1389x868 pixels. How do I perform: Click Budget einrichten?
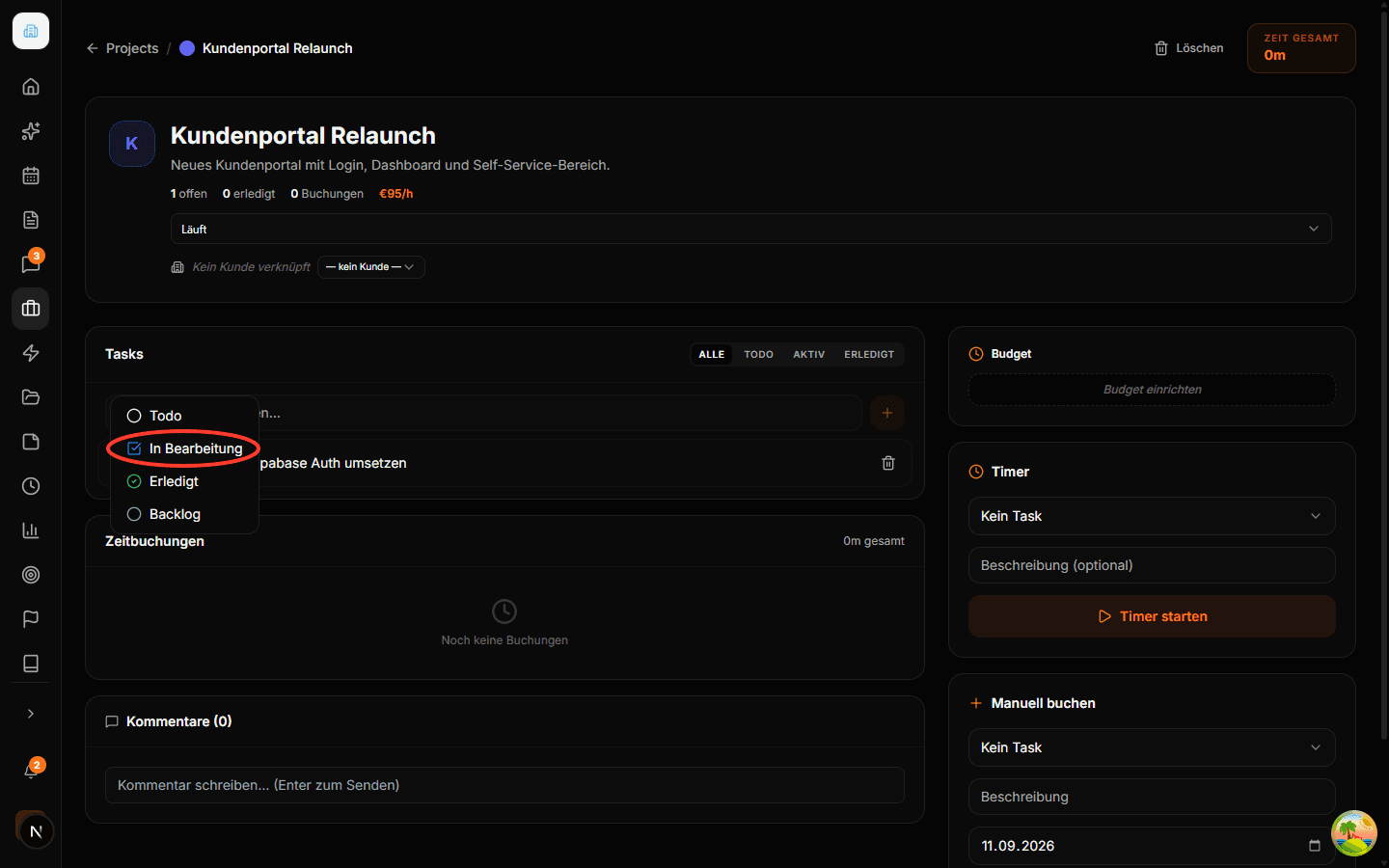1152,390
